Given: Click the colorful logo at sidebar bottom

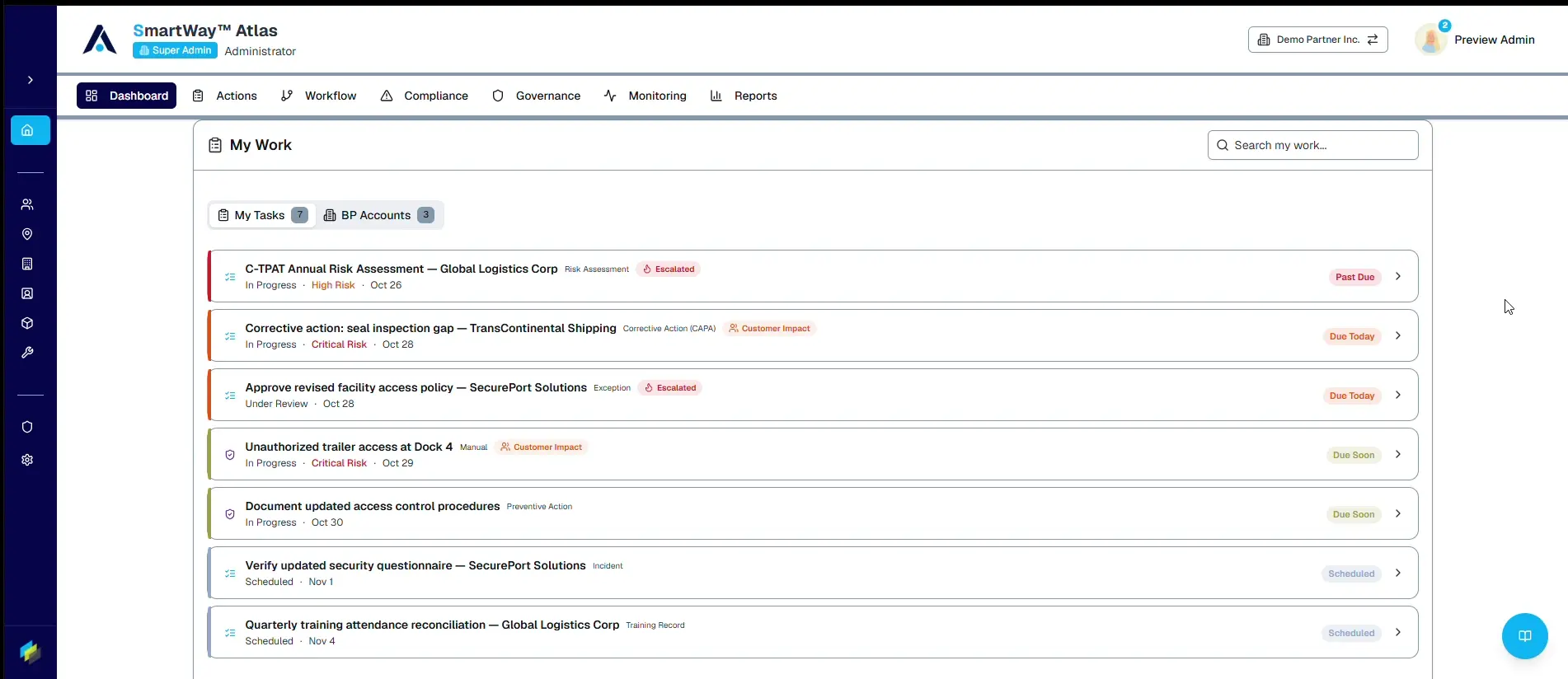Looking at the screenshot, I should [31, 652].
